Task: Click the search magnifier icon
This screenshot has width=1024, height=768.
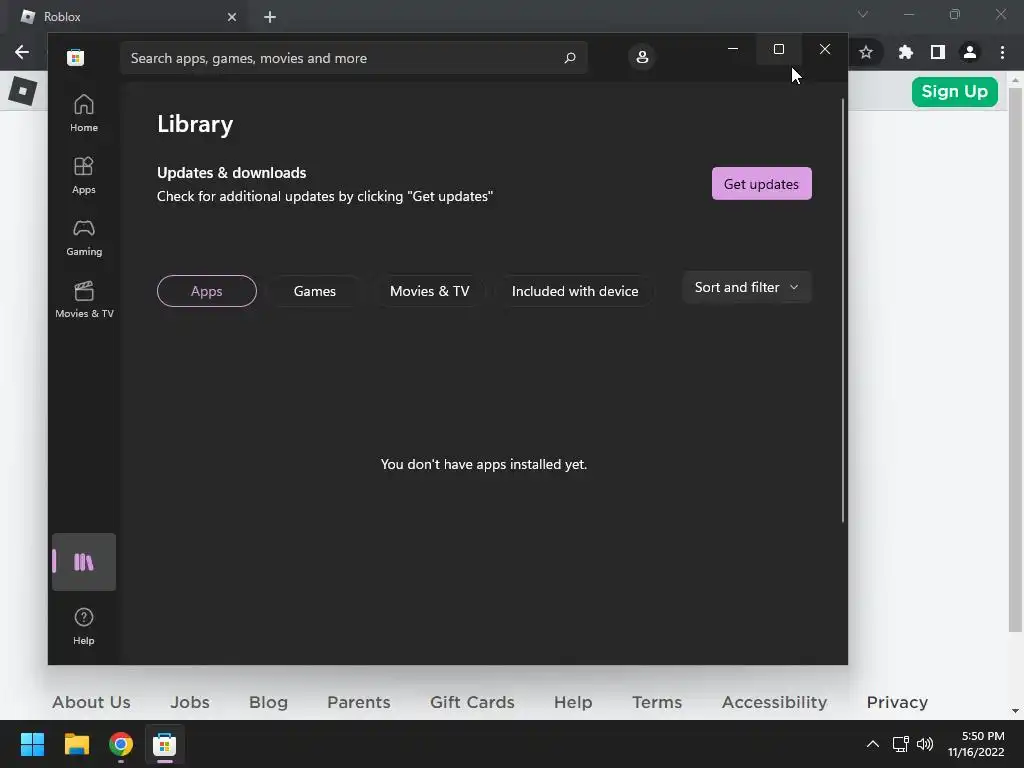Action: (569, 57)
